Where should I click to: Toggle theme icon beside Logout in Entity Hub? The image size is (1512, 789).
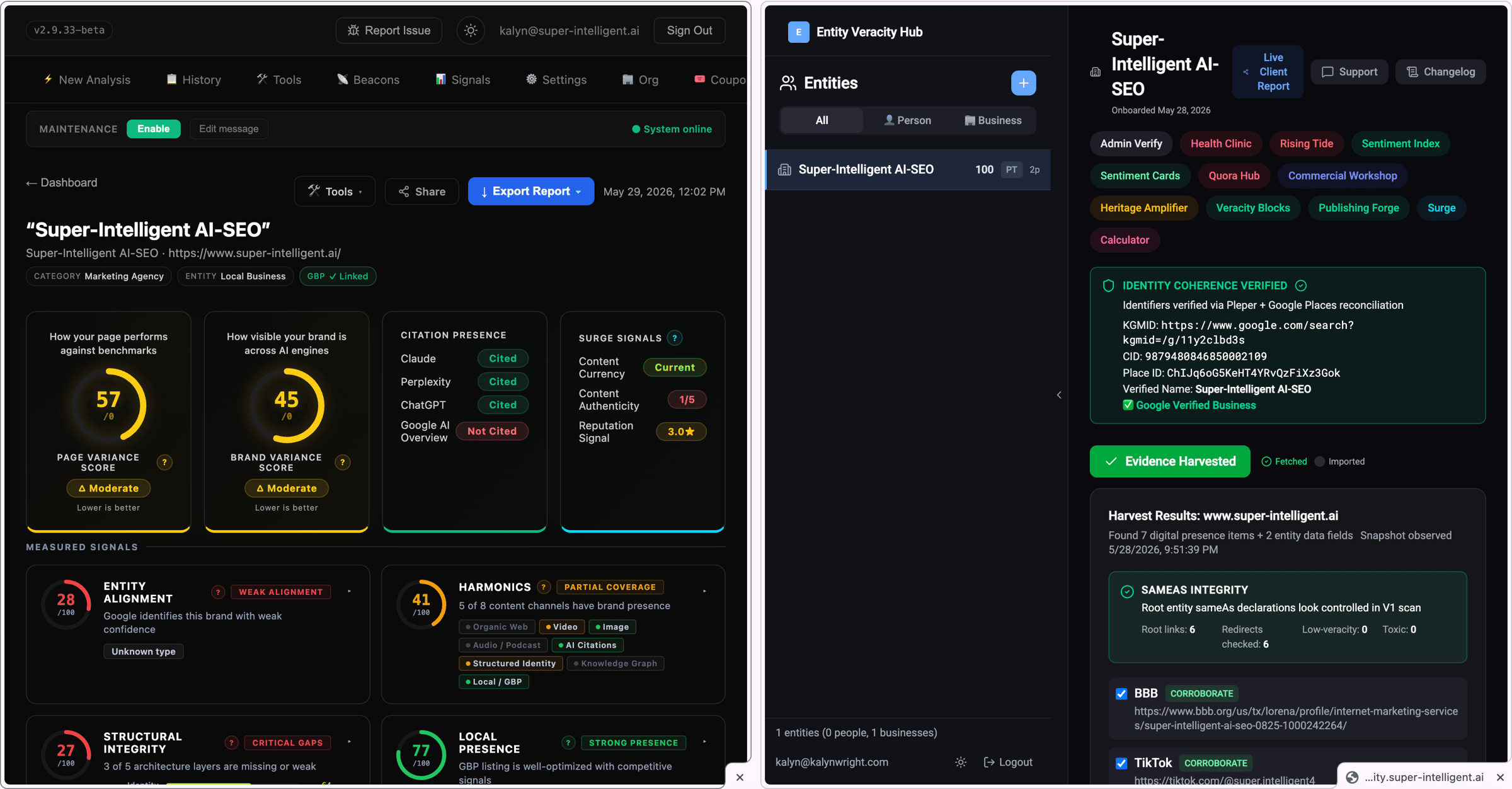click(960, 762)
